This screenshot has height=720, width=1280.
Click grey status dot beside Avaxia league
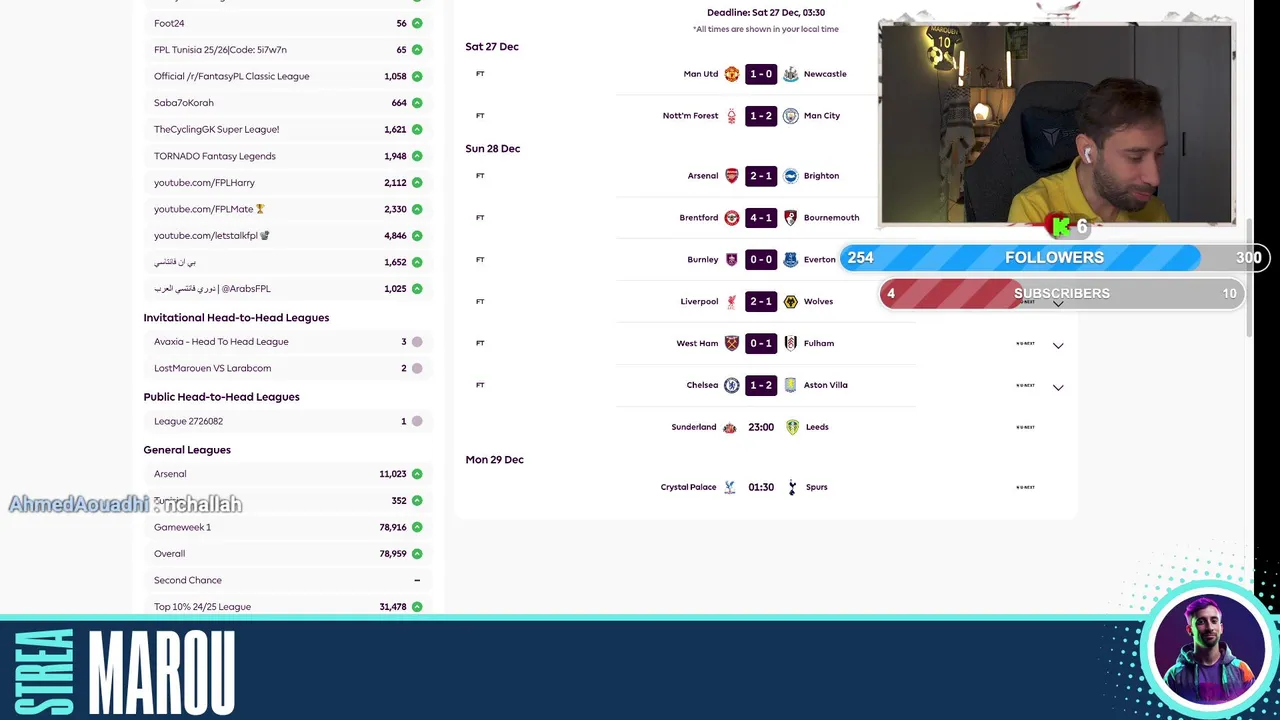(x=417, y=342)
